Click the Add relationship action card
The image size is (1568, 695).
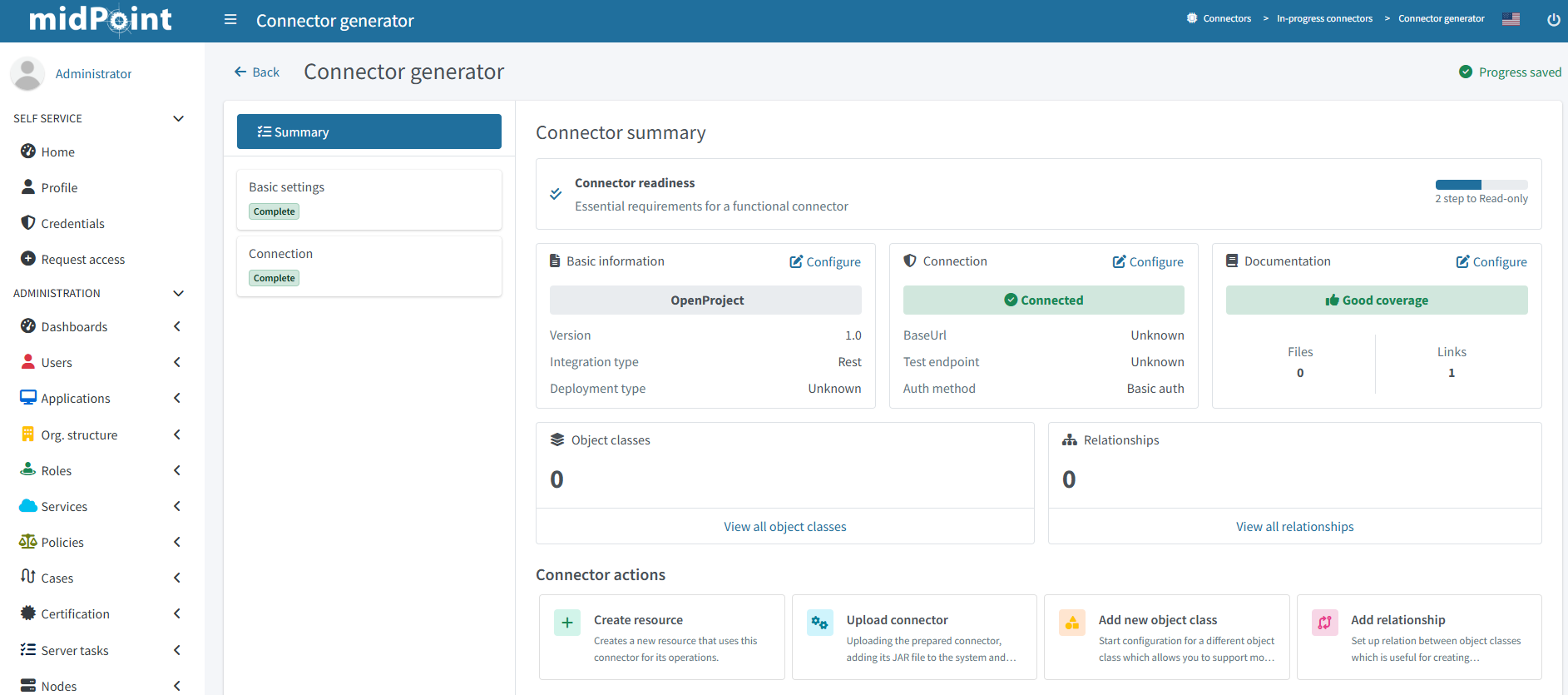[1419, 637]
